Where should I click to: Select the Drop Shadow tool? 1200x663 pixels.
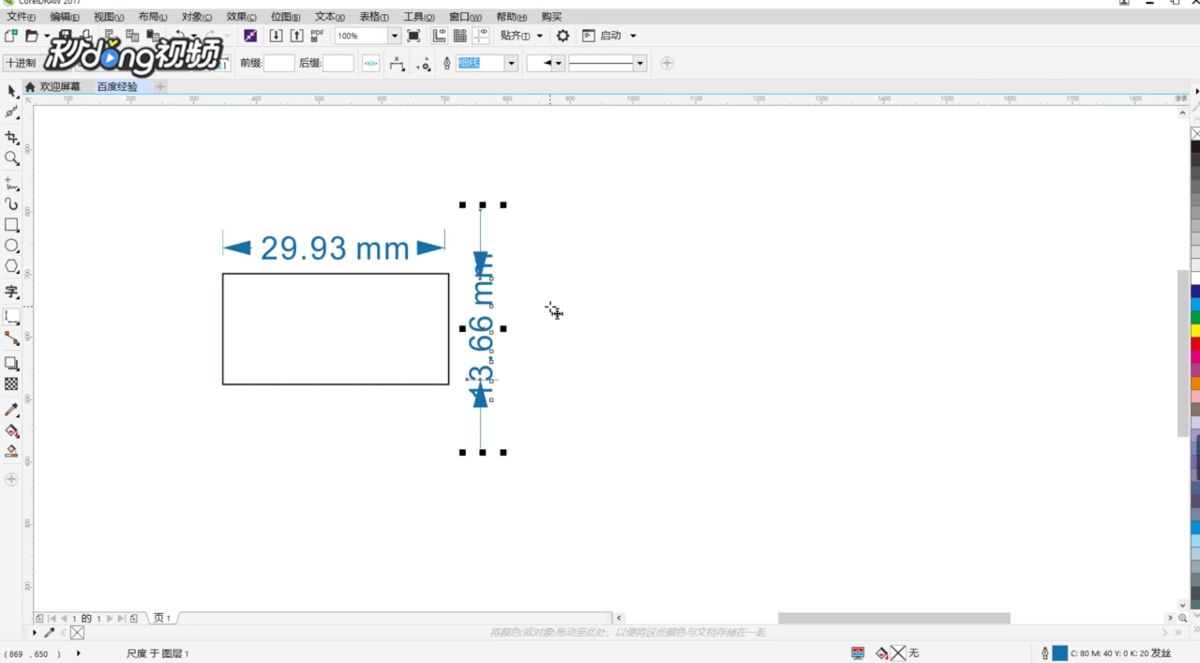point(12,363)
